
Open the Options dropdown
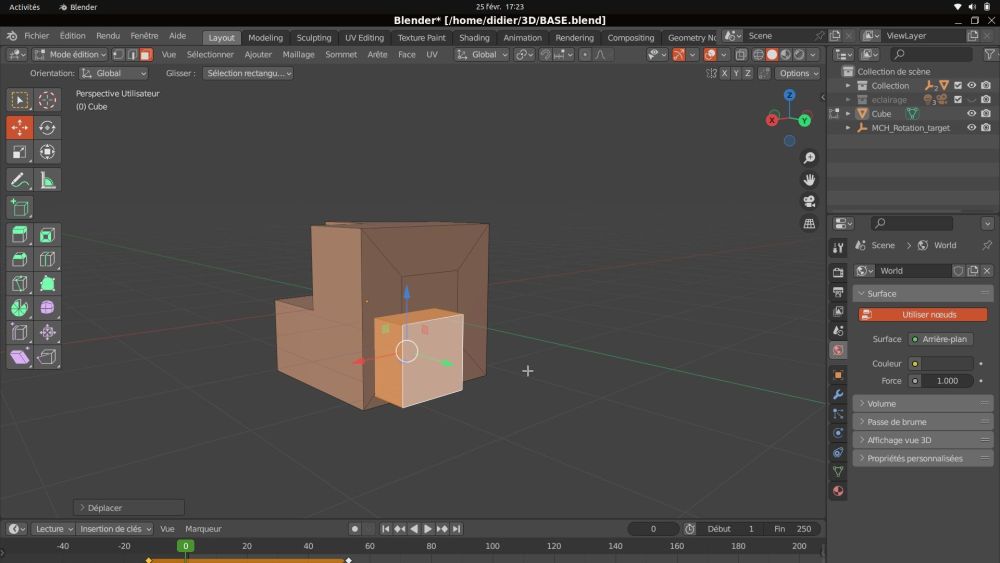[x=798, y=73]
